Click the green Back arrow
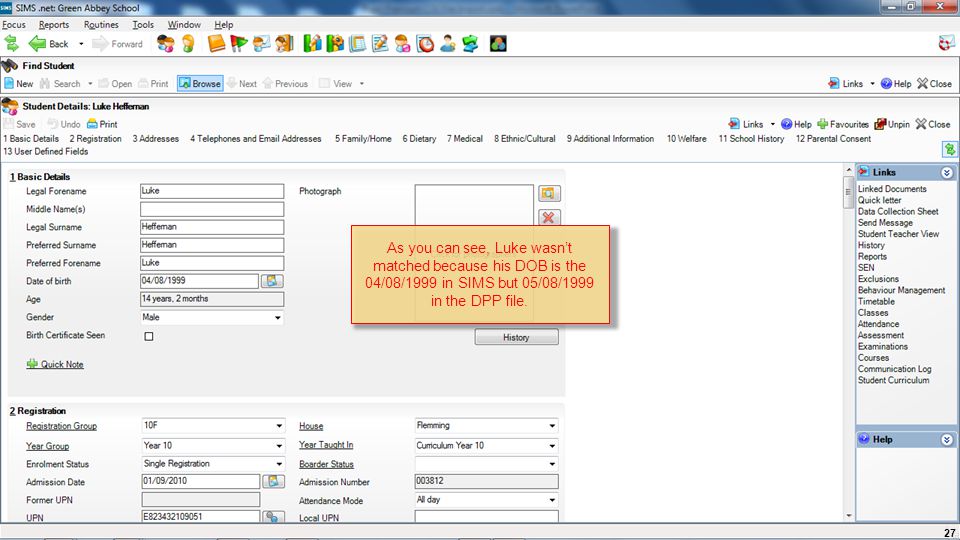This screenshot has height=540, width=960. 37,43
